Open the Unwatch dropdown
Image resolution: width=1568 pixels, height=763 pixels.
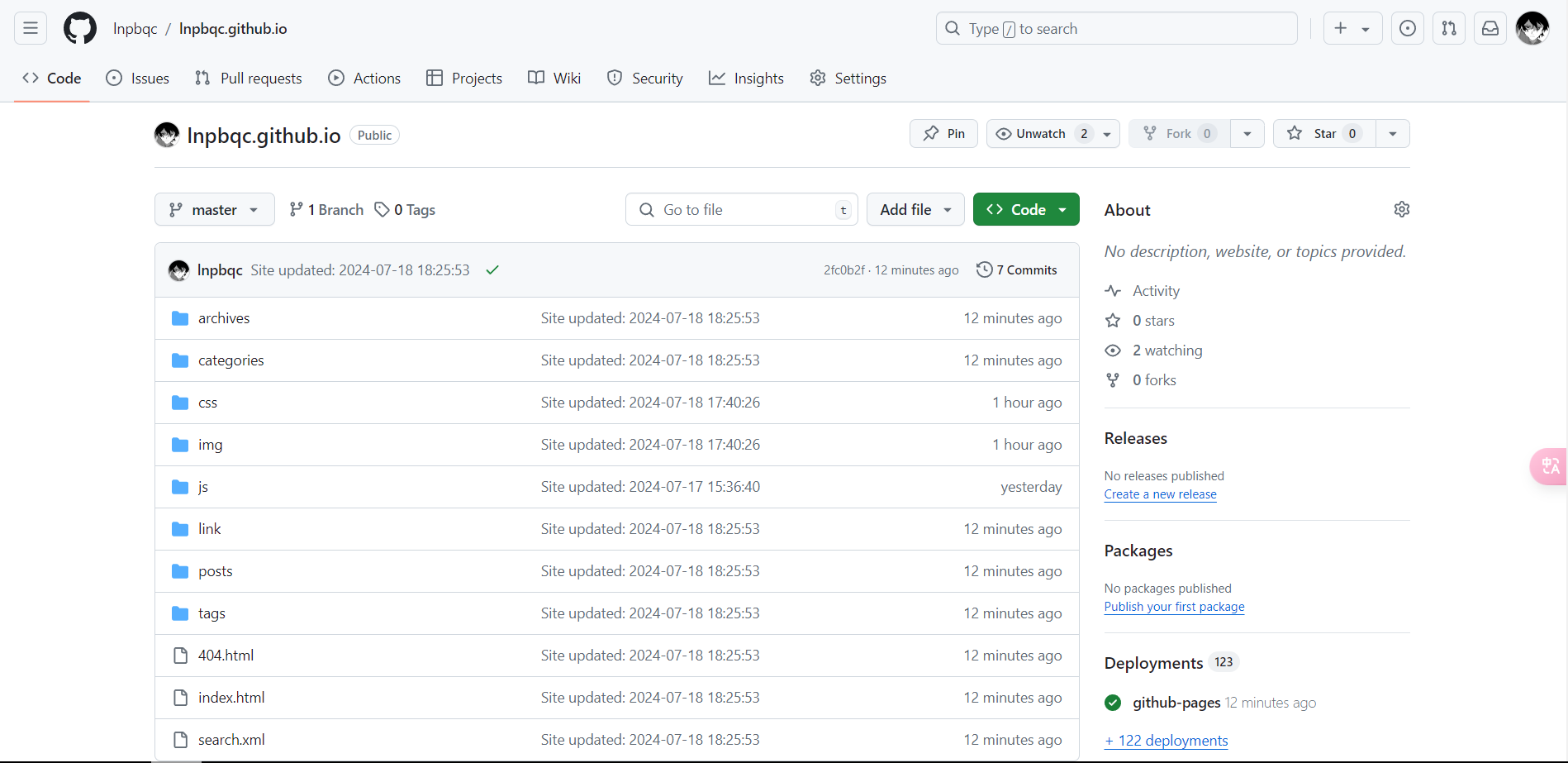click(x=1053, y=134)
